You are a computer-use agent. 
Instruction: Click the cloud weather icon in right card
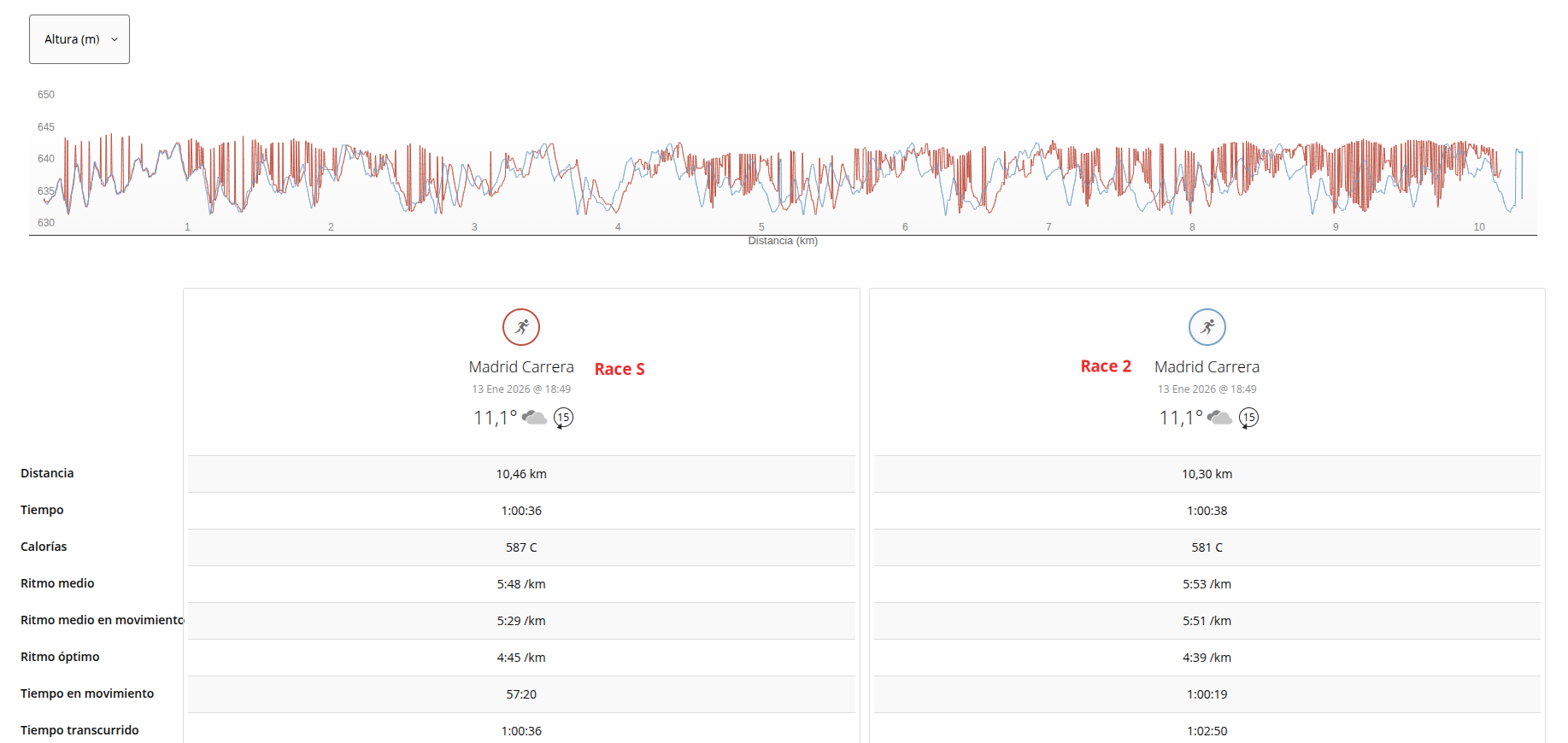(1220, 418)
